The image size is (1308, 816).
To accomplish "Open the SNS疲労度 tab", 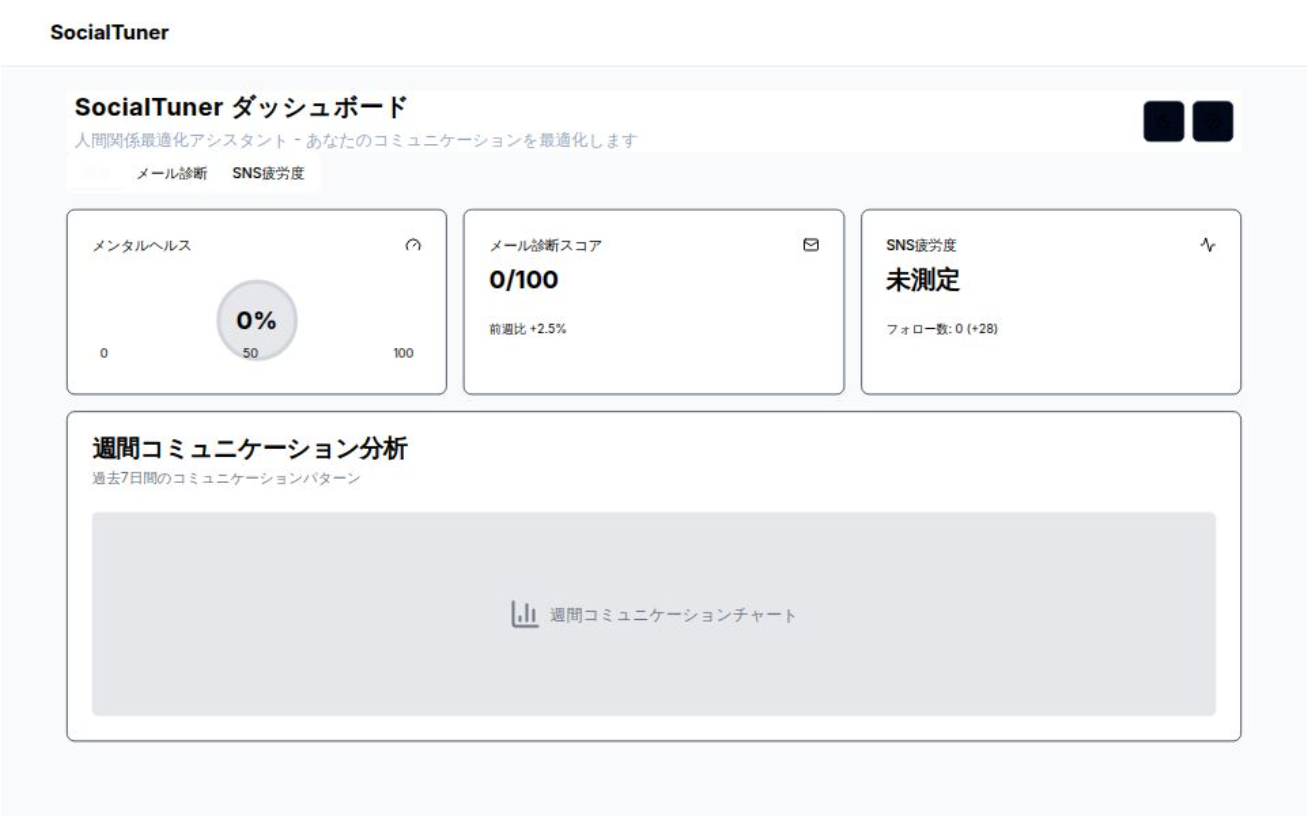I will click(x=269, y=173).
